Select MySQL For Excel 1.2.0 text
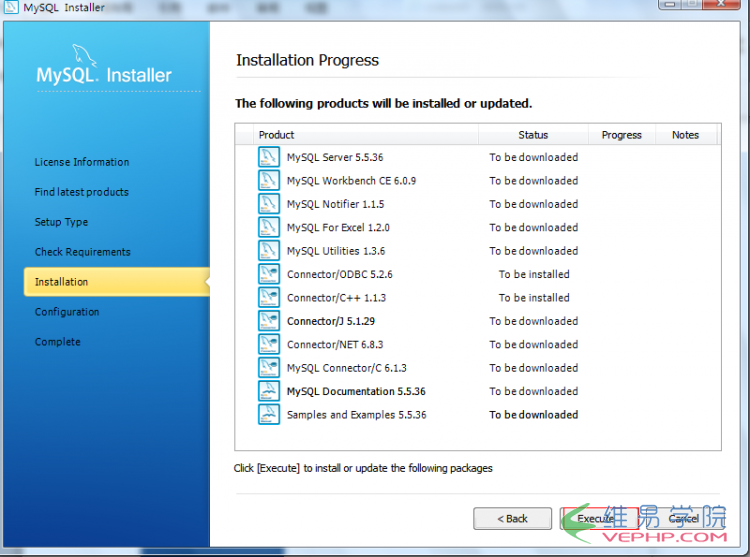Viewport: 750px width, 557px height. [338, 228]
